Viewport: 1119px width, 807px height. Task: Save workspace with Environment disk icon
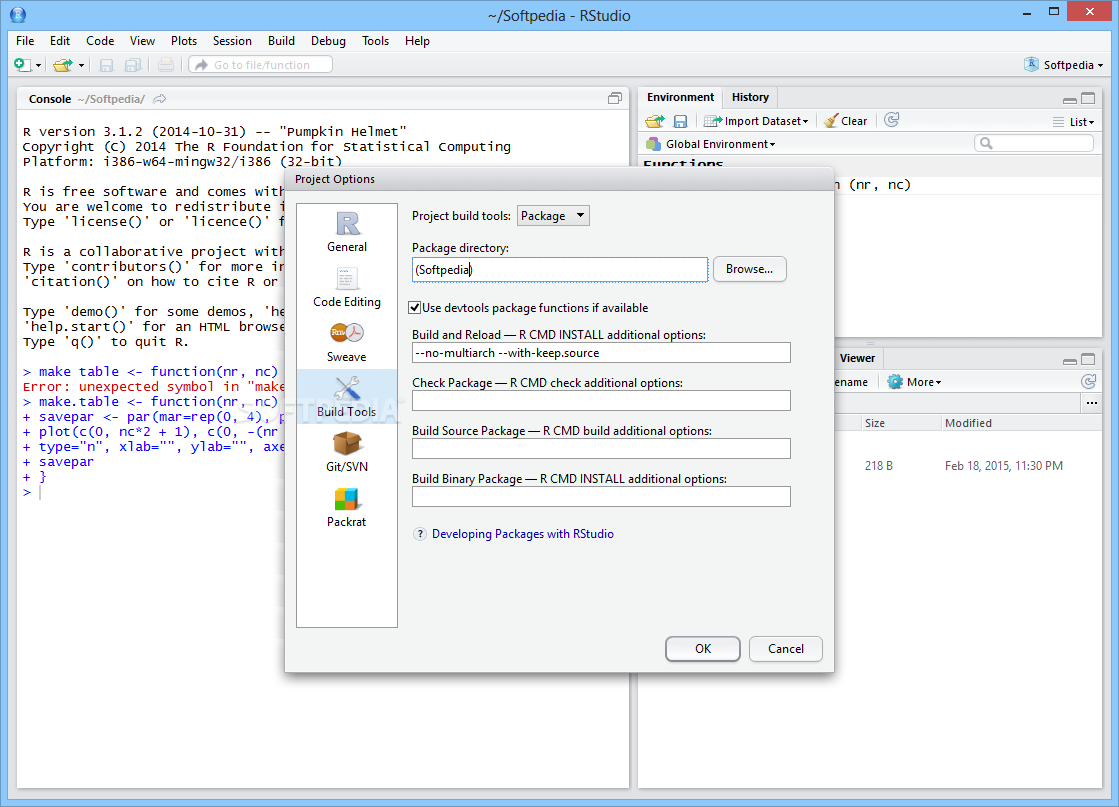(x=680, y=121)
